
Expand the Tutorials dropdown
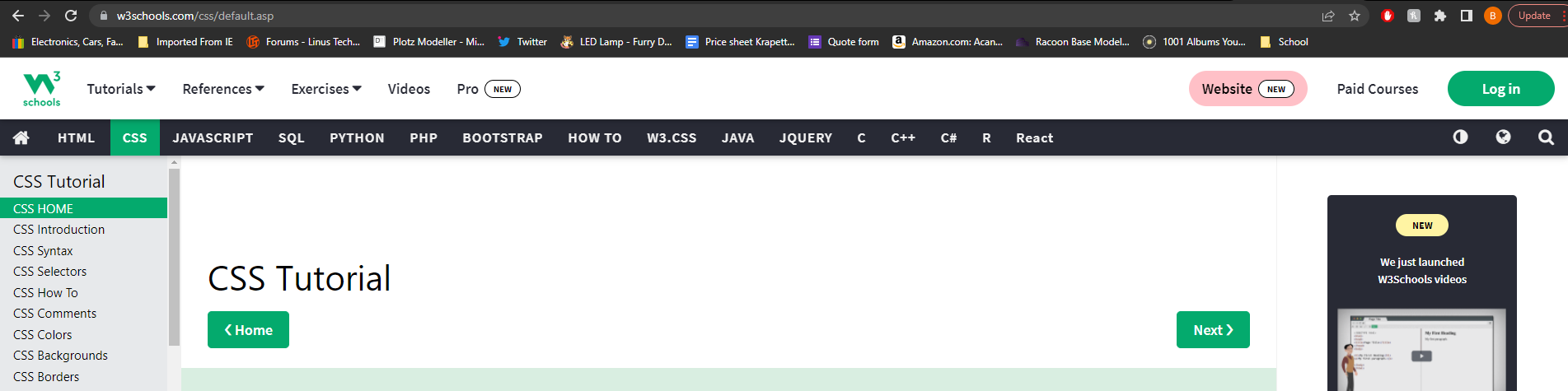pos(120,89)
